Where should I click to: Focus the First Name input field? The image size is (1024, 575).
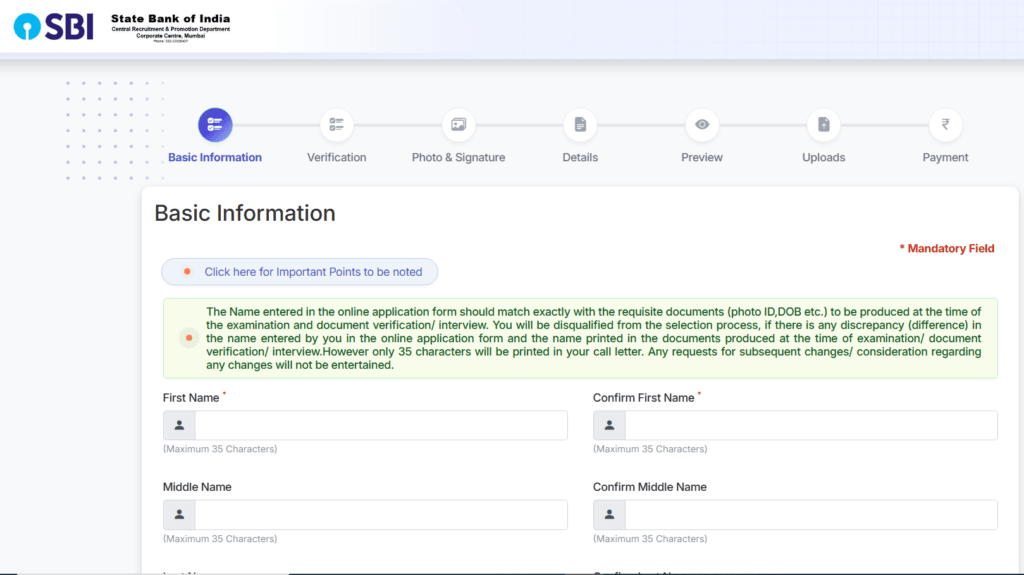point(381,425)
